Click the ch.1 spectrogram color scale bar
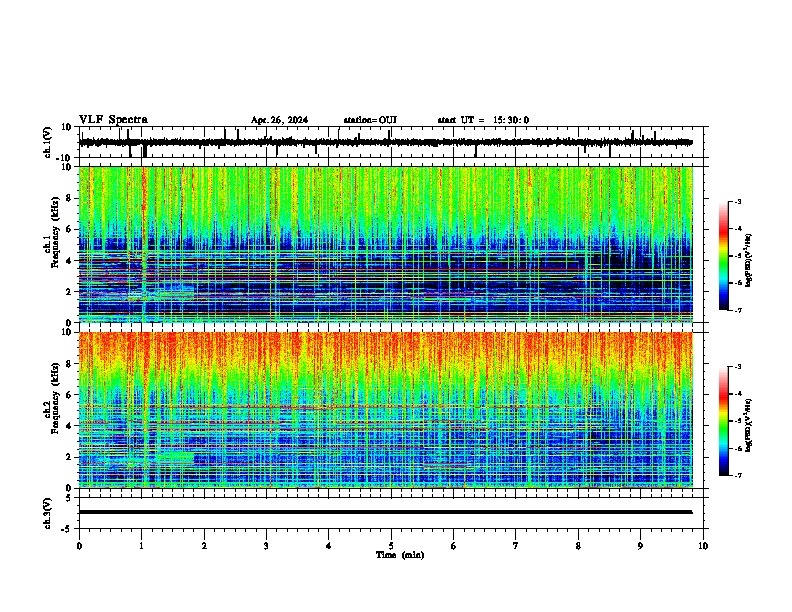 (723, 256)
